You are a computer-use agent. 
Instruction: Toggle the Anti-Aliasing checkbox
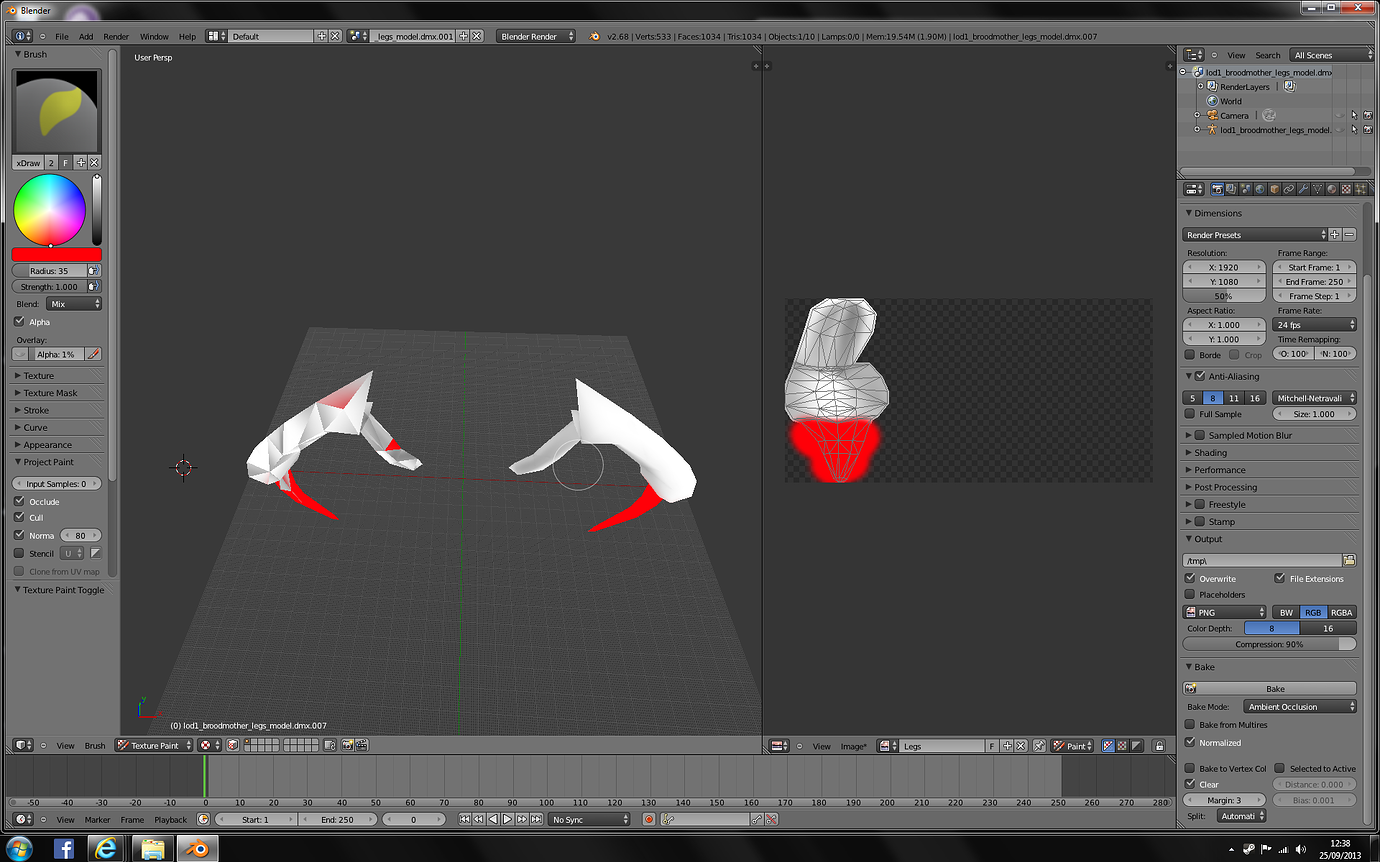pyautogui.click(x=1200, y=376)
